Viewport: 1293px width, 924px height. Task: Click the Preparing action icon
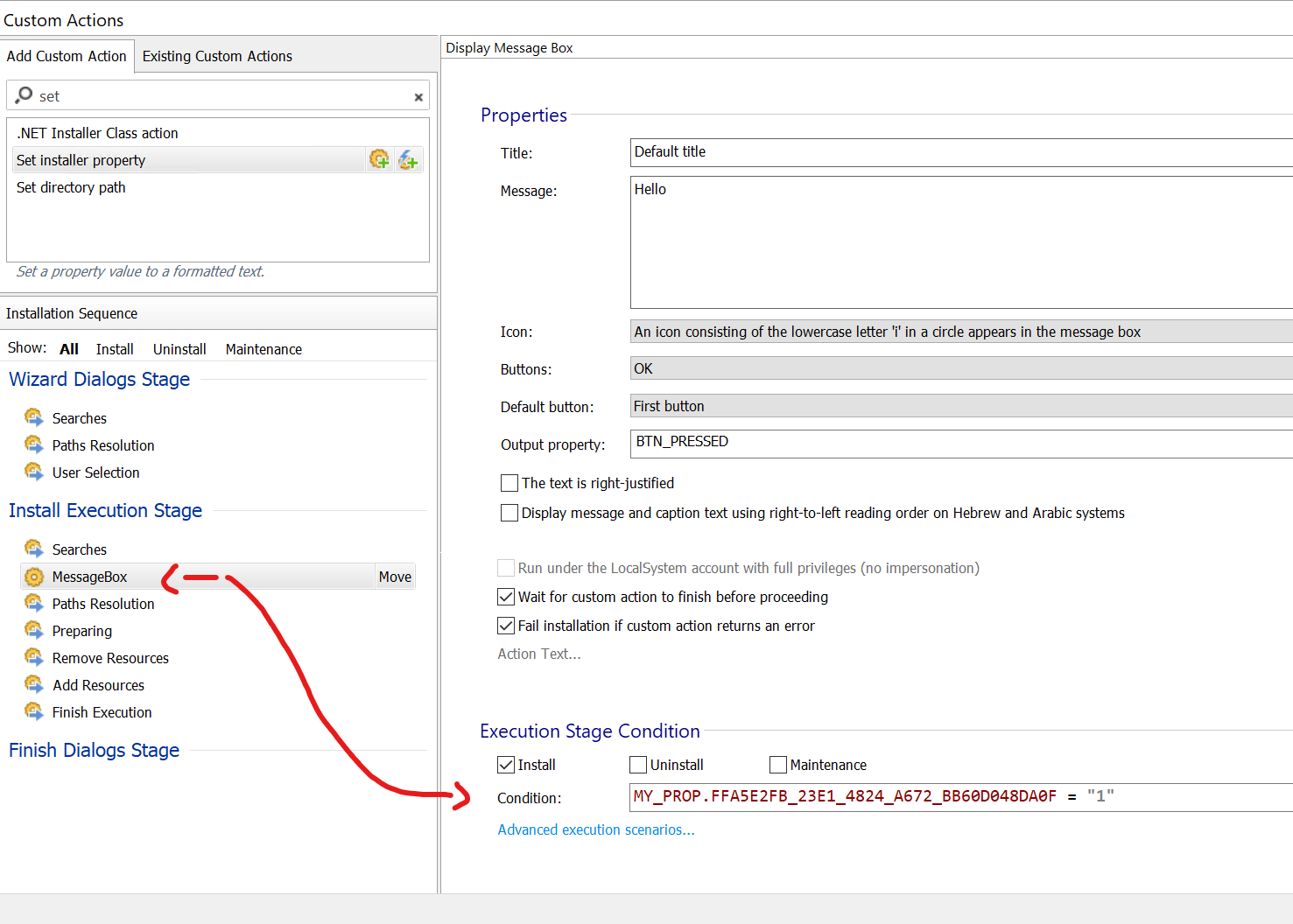[34, 630]
